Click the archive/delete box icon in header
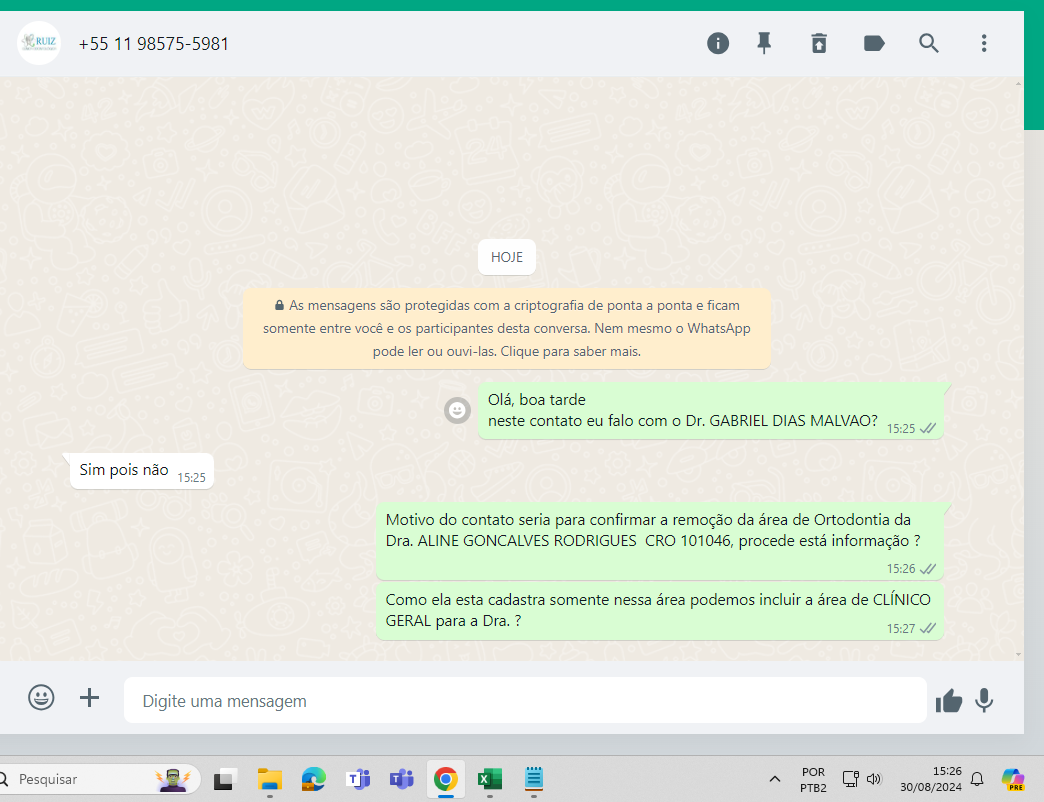1044x802 pixels. 819,43
